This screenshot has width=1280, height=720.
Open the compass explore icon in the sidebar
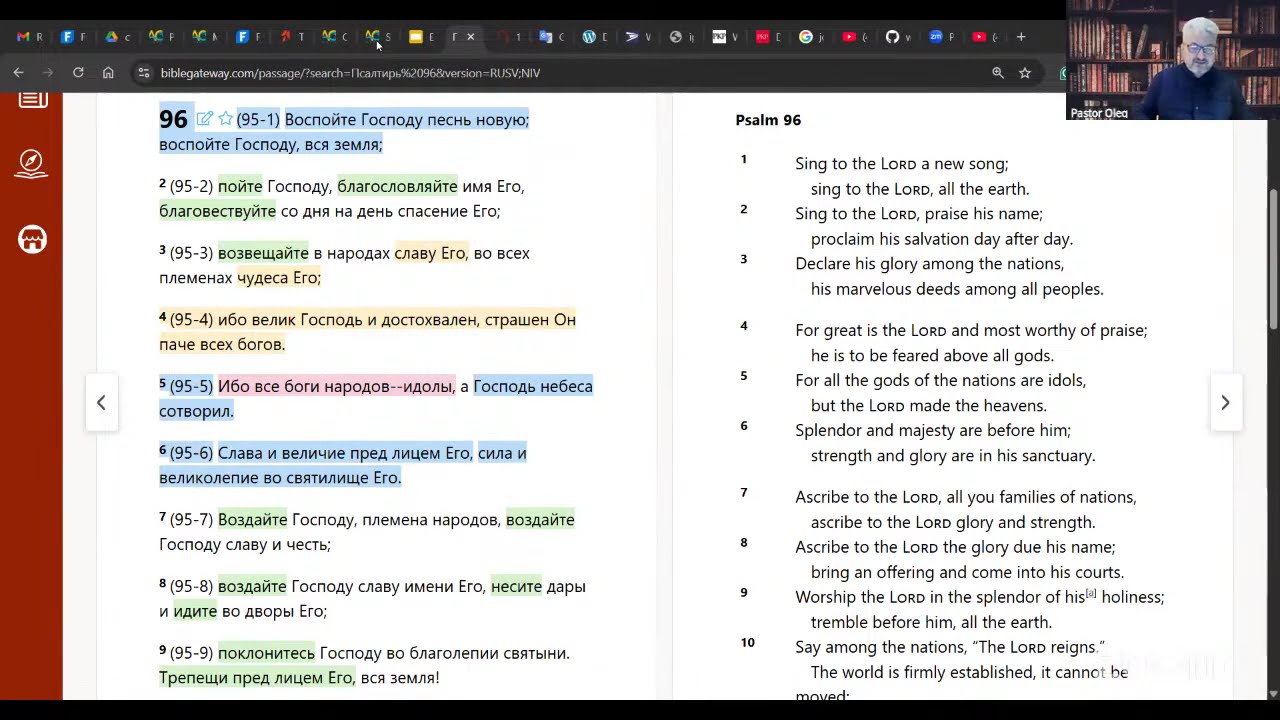[31, 164]
